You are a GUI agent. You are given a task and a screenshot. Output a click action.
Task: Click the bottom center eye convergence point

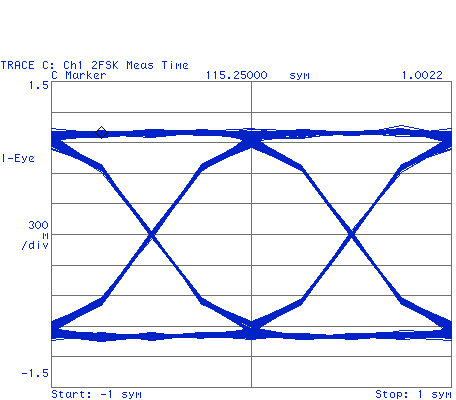(x=252, y=331)
